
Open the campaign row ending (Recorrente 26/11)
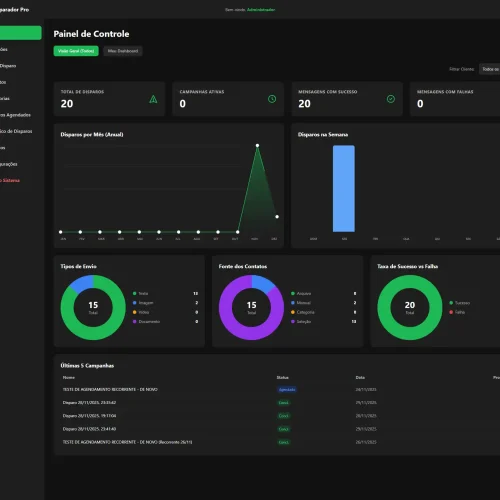click(x=127, y=442)
